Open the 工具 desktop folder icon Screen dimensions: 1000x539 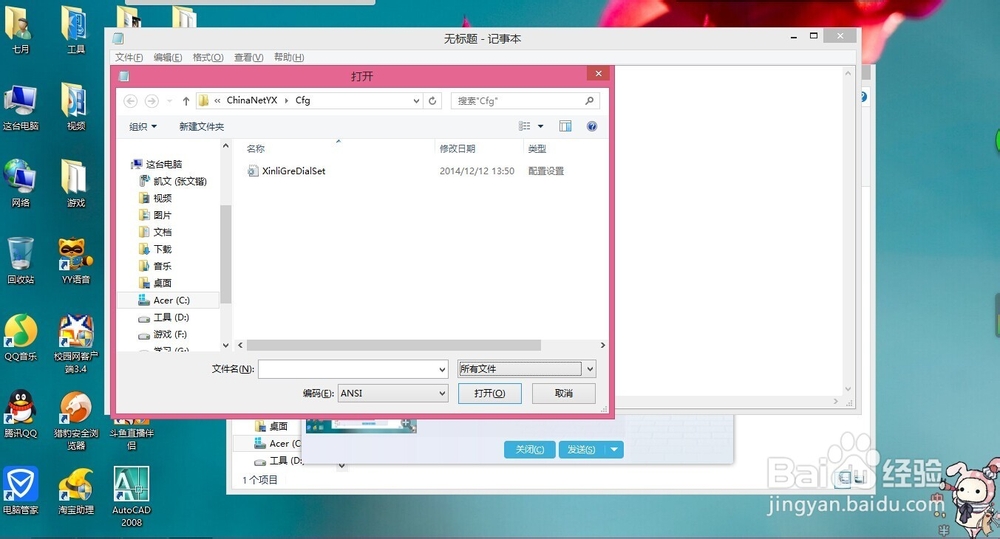(75, 27)
